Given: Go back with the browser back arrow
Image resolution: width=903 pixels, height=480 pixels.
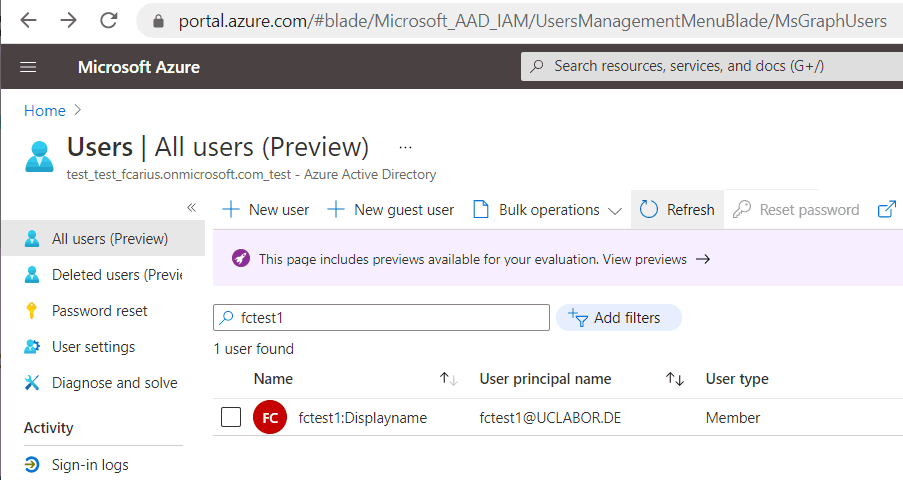Looking at the screenshot, I should coord(28,21).
